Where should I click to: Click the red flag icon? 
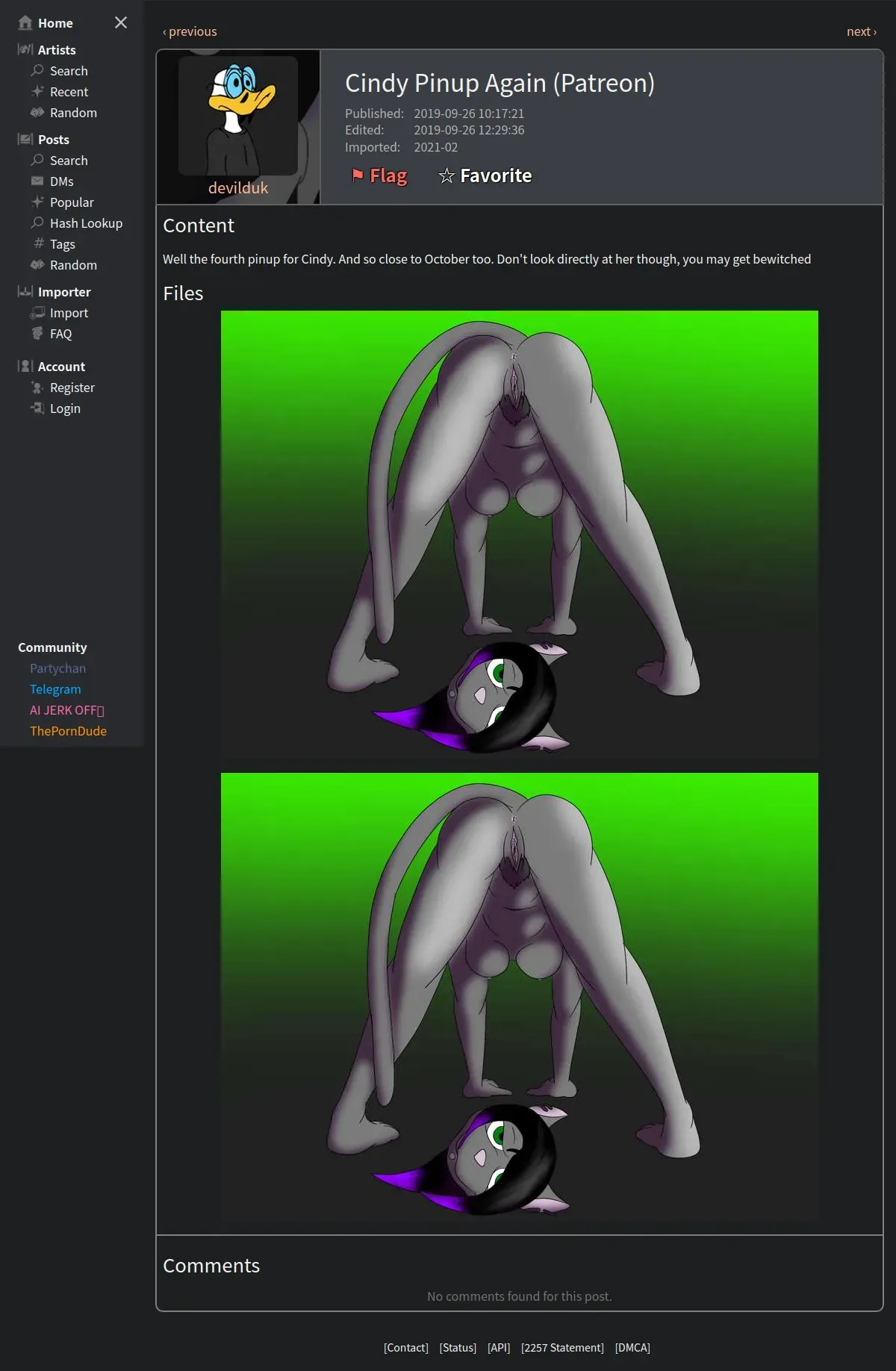pyautogui.click(x=358, y=175)
